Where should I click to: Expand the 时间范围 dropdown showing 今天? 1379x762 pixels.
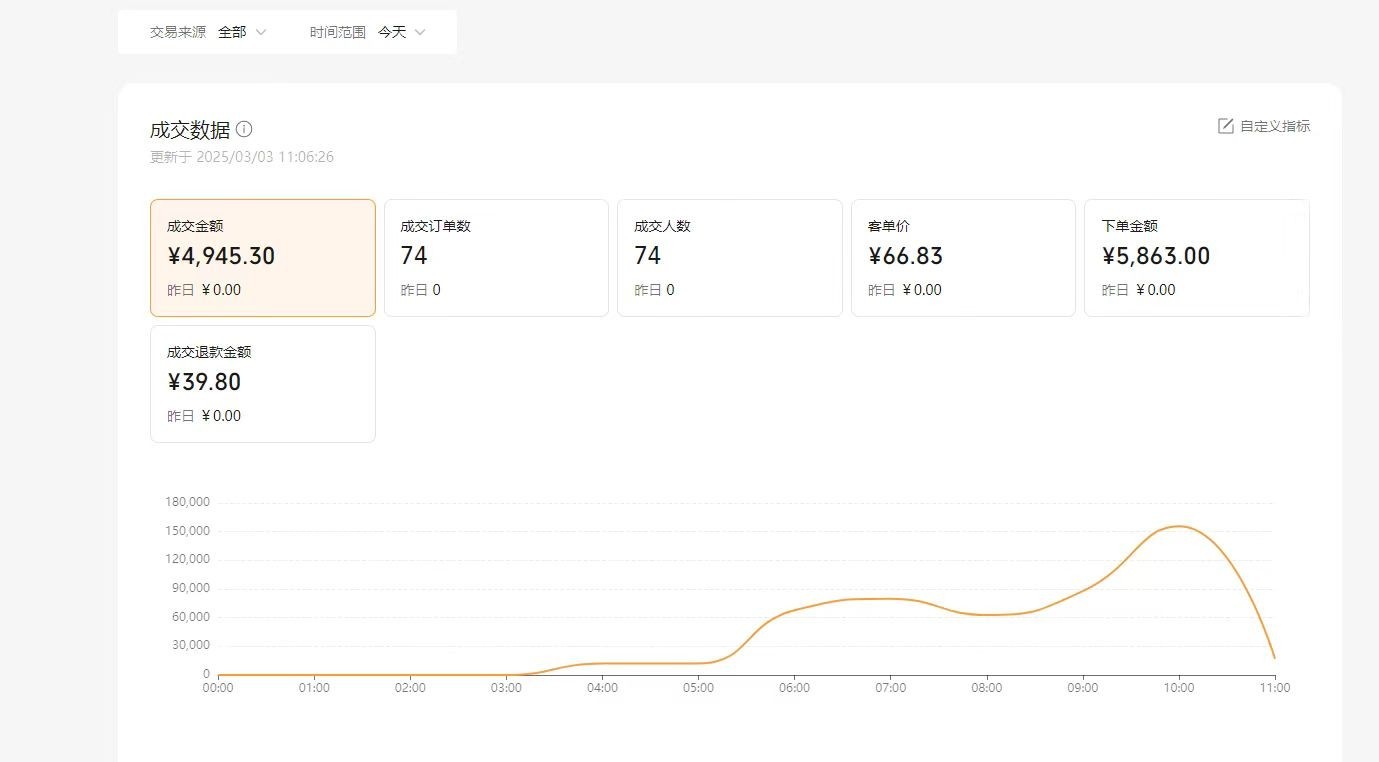tap(392, 32)
